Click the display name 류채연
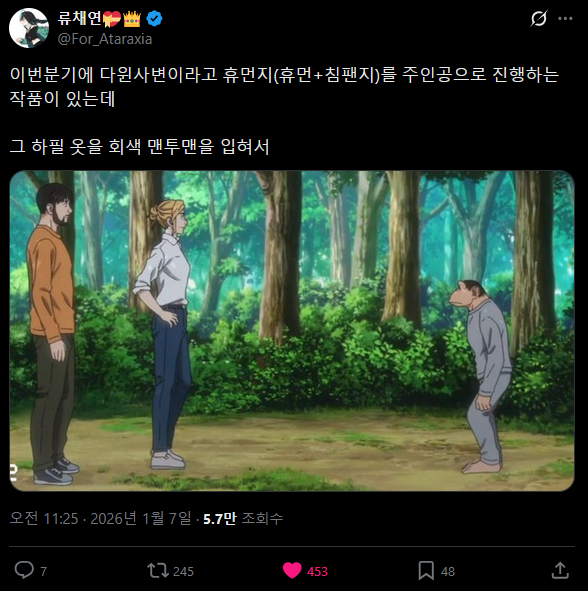The width and height of the screenshot is (588, 591). [80, 18]
